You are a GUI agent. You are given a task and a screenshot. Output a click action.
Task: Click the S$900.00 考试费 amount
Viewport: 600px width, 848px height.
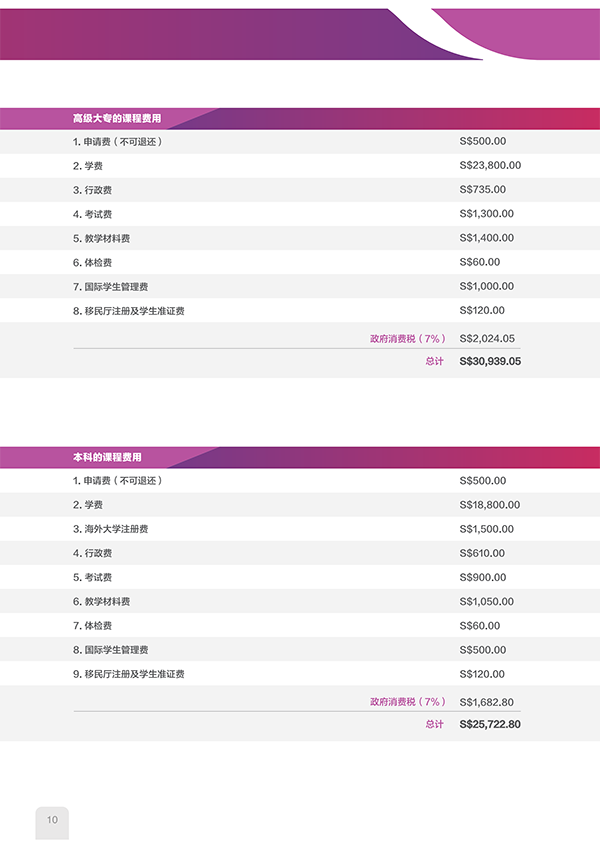(483, 577)
